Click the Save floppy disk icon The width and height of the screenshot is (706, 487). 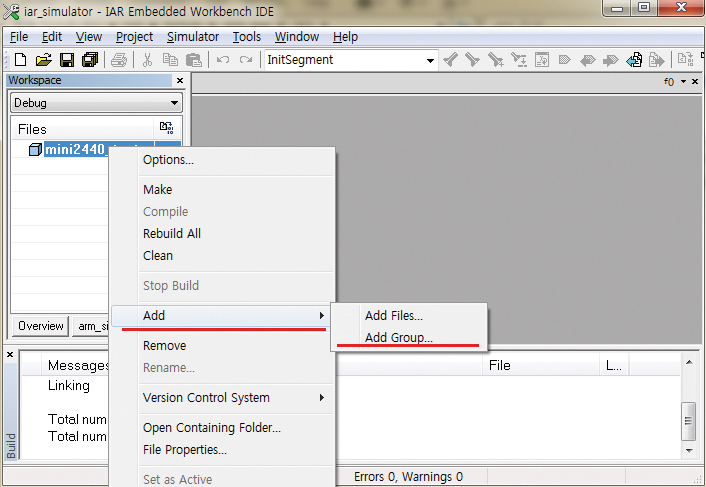coord(67,60)
